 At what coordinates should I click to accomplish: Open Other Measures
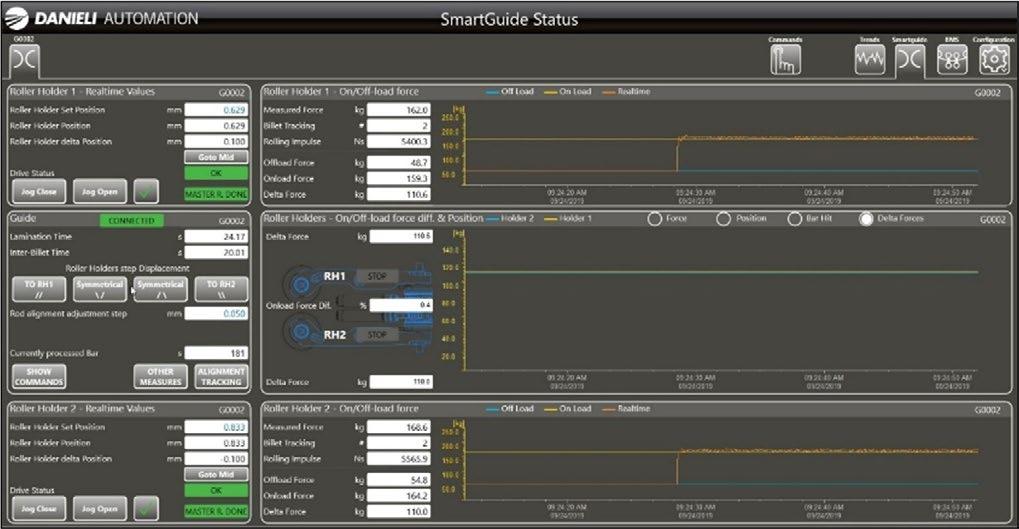(x=161, y=376)
